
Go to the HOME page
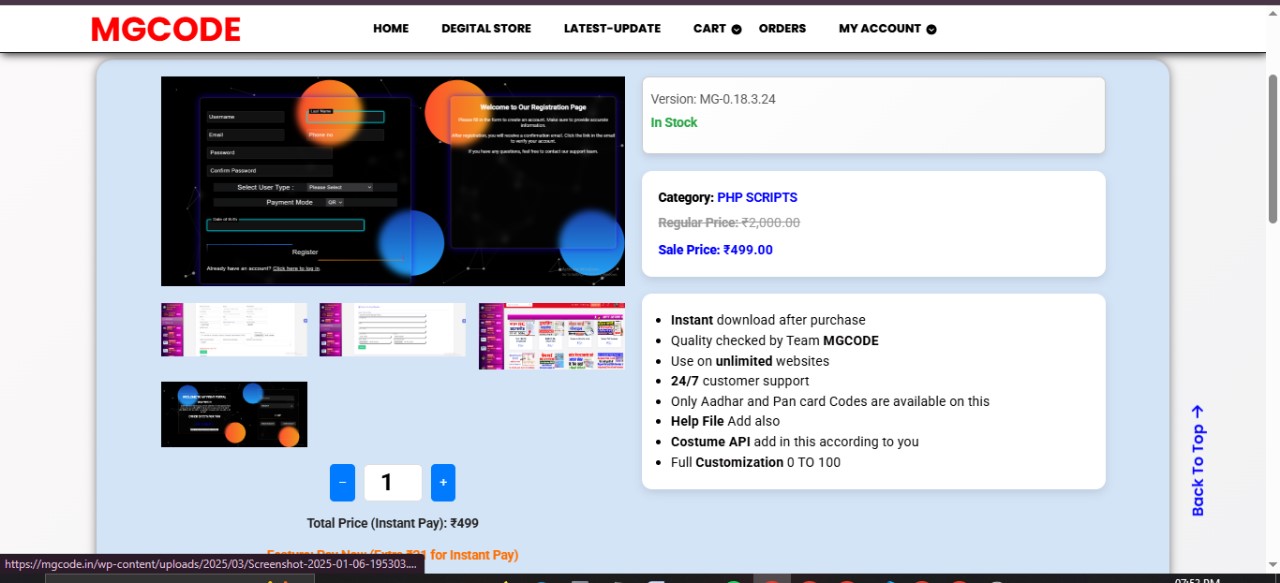click(391, 28)
